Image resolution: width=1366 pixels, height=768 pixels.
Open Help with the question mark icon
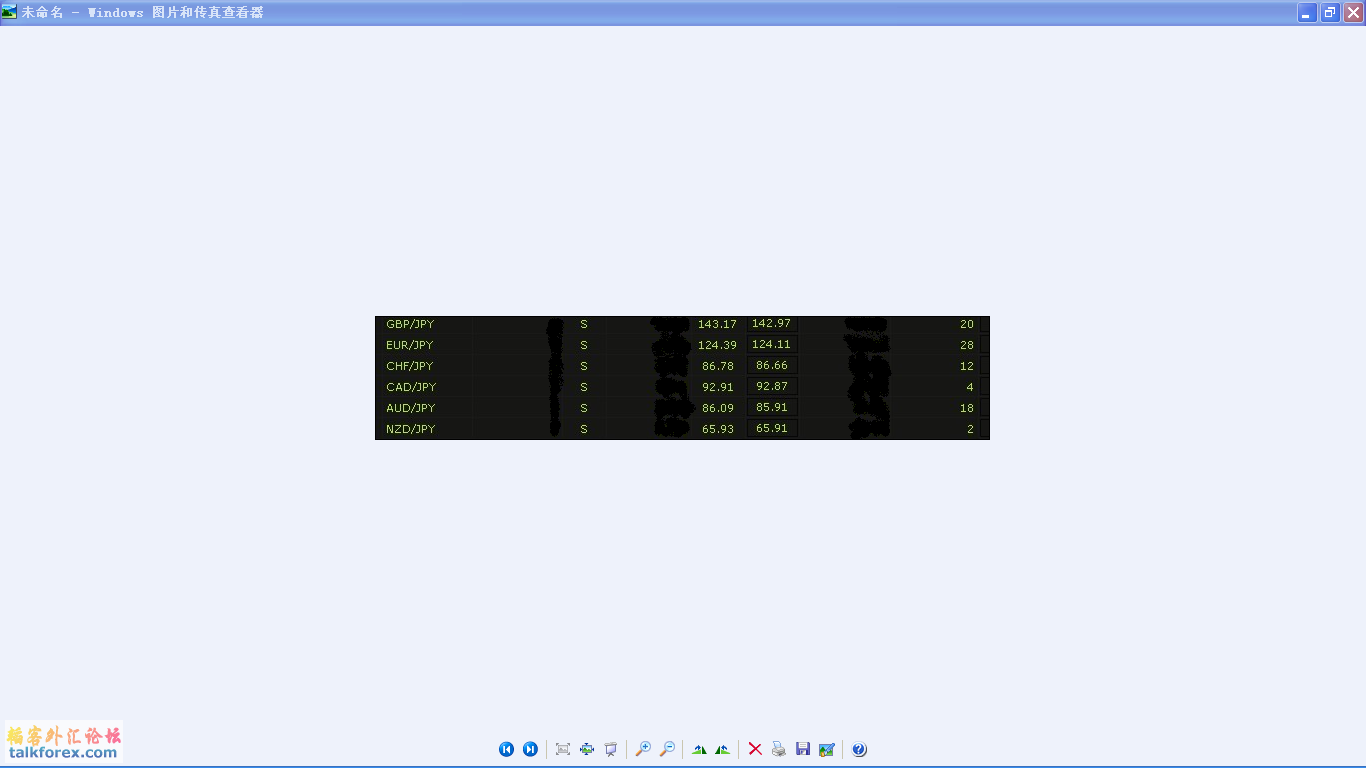coord(859,749)
